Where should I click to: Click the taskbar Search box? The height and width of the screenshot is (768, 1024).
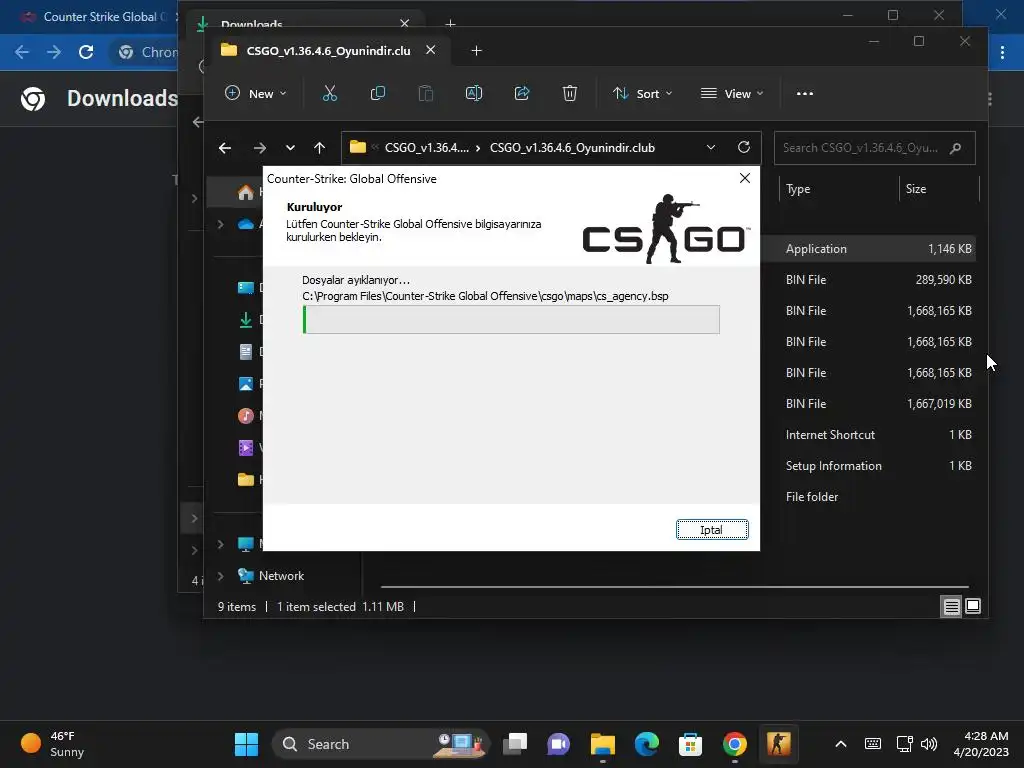point(380,744)
